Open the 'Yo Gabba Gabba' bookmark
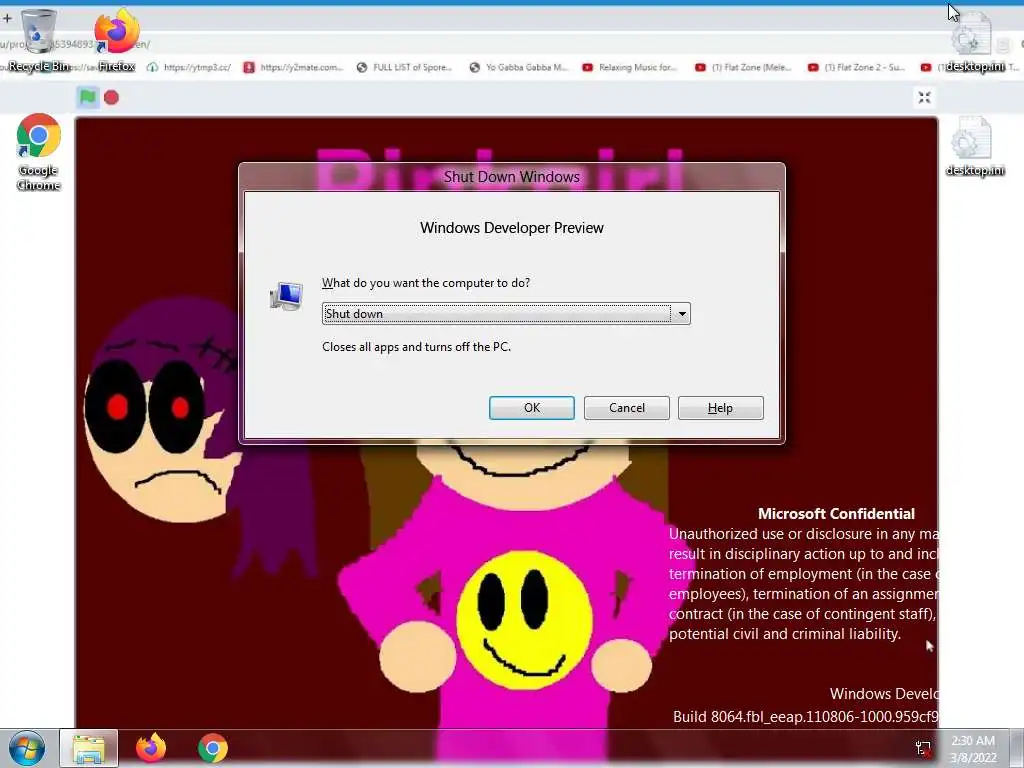The height and width of the screenshot is (768, 1024). [x=519, y=67]
